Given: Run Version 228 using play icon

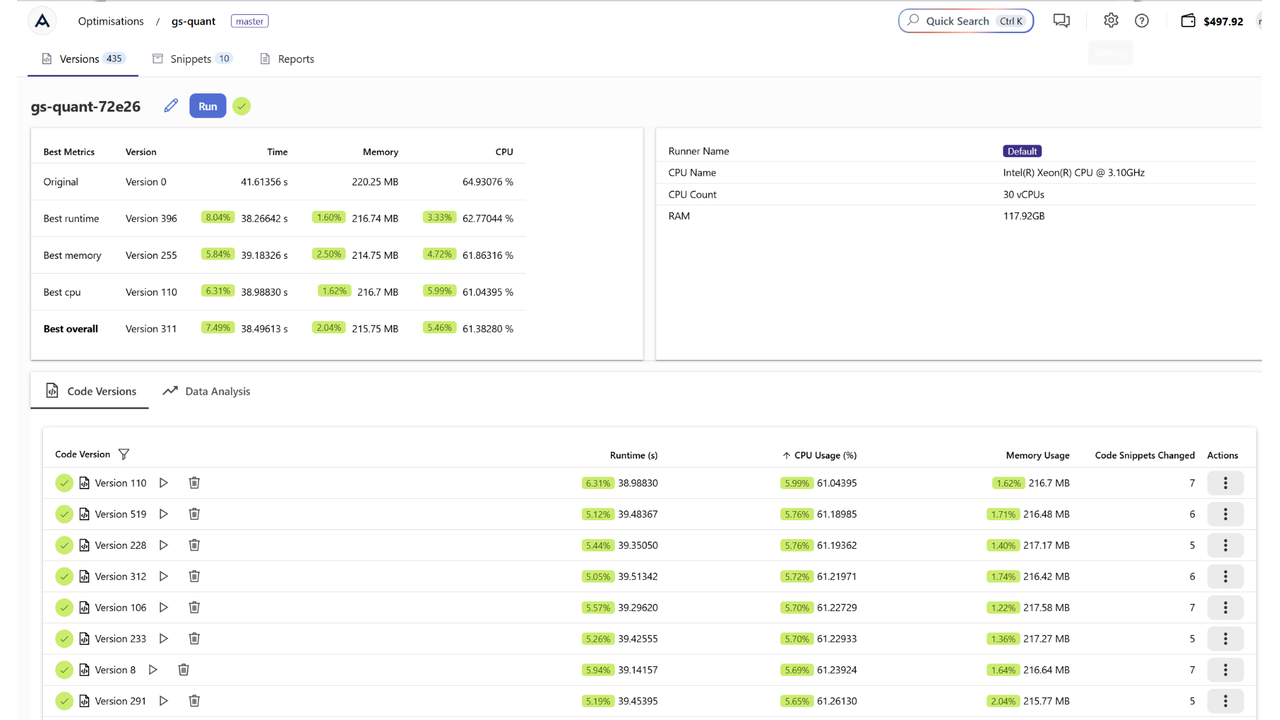Looking at the screenshot, I should (164, 545).
